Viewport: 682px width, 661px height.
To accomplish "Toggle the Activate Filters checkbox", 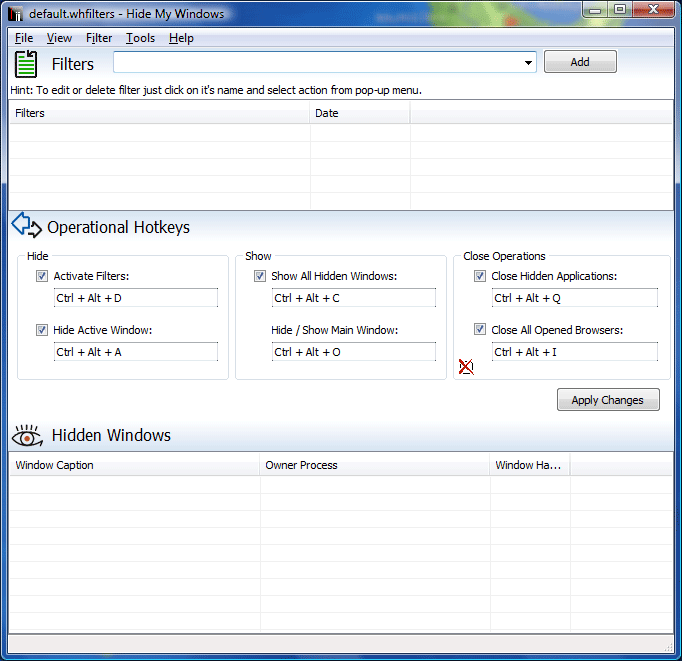I will pyautogui.click(x=42, y=276).
